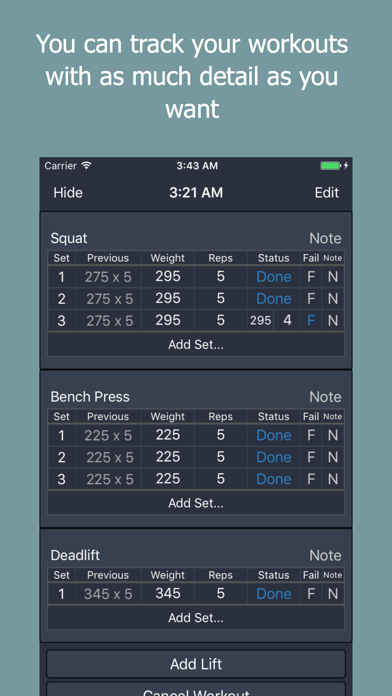The height and width of the screenshot is (696, 392).
Task: Tap previous 225 x 5 in Bench set 2
Action: [x=108, y=457]
